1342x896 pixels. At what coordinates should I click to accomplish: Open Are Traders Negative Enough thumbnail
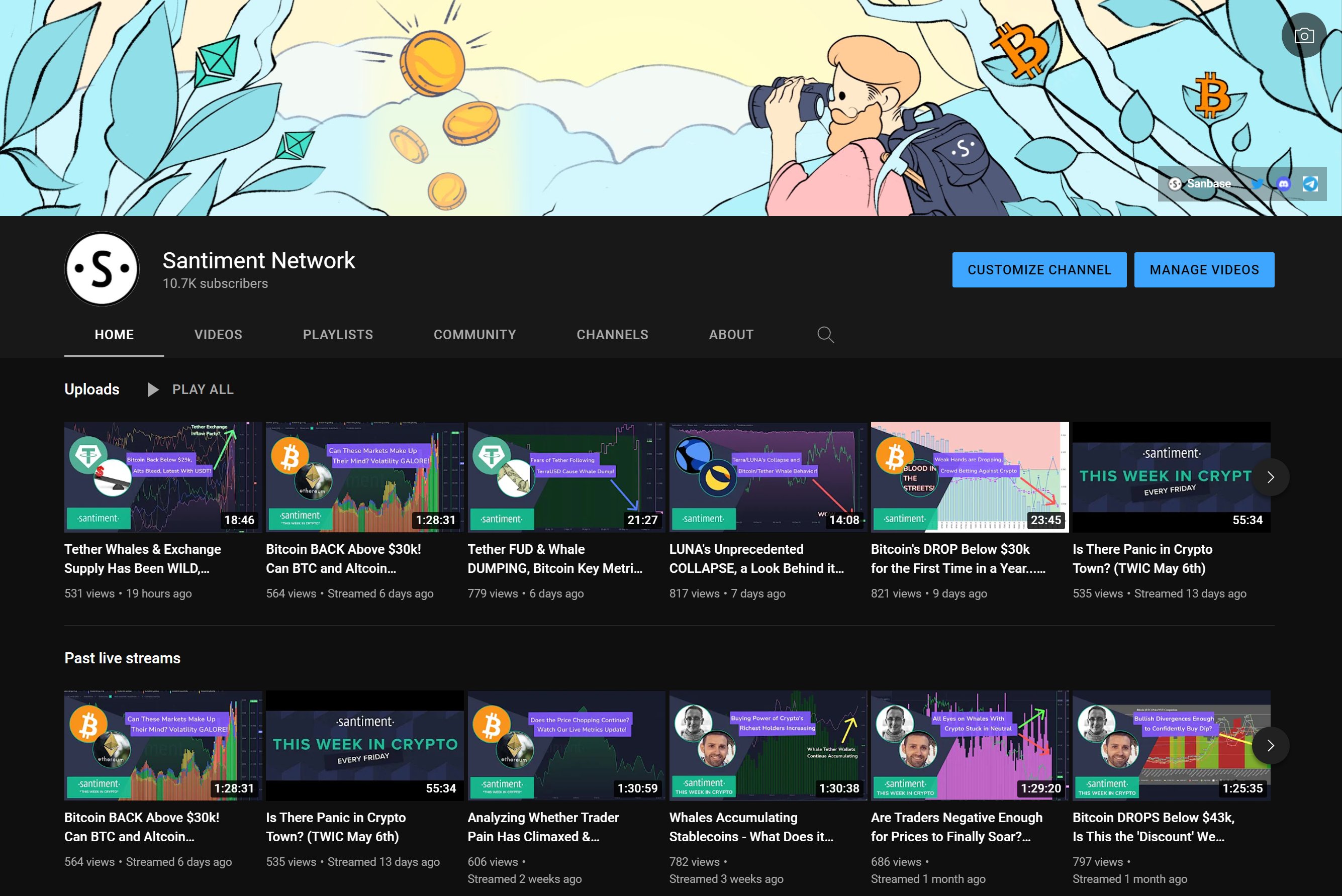click(x=970, y=746)
